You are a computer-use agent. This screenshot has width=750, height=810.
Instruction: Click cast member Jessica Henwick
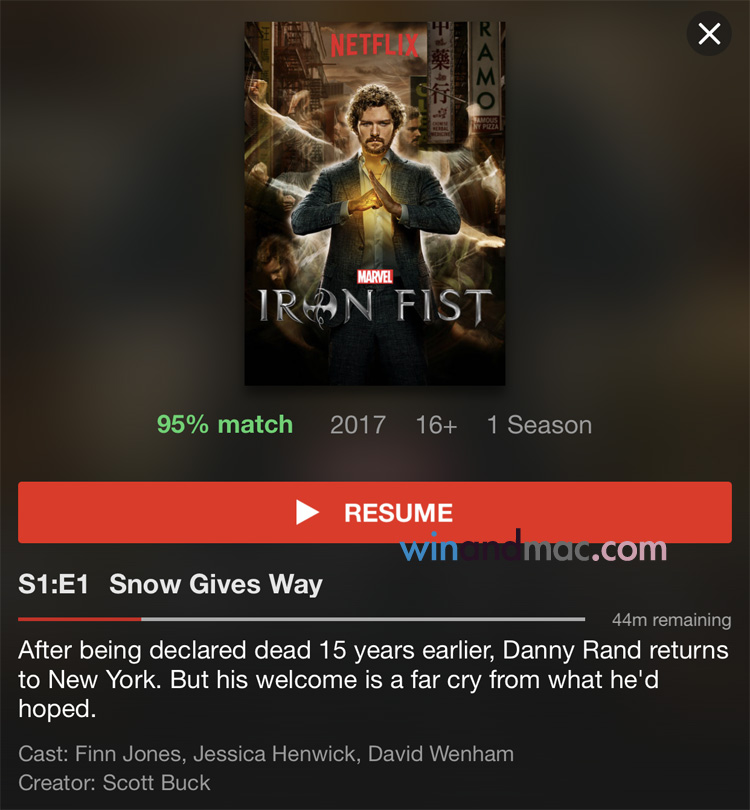pos(275,754)
